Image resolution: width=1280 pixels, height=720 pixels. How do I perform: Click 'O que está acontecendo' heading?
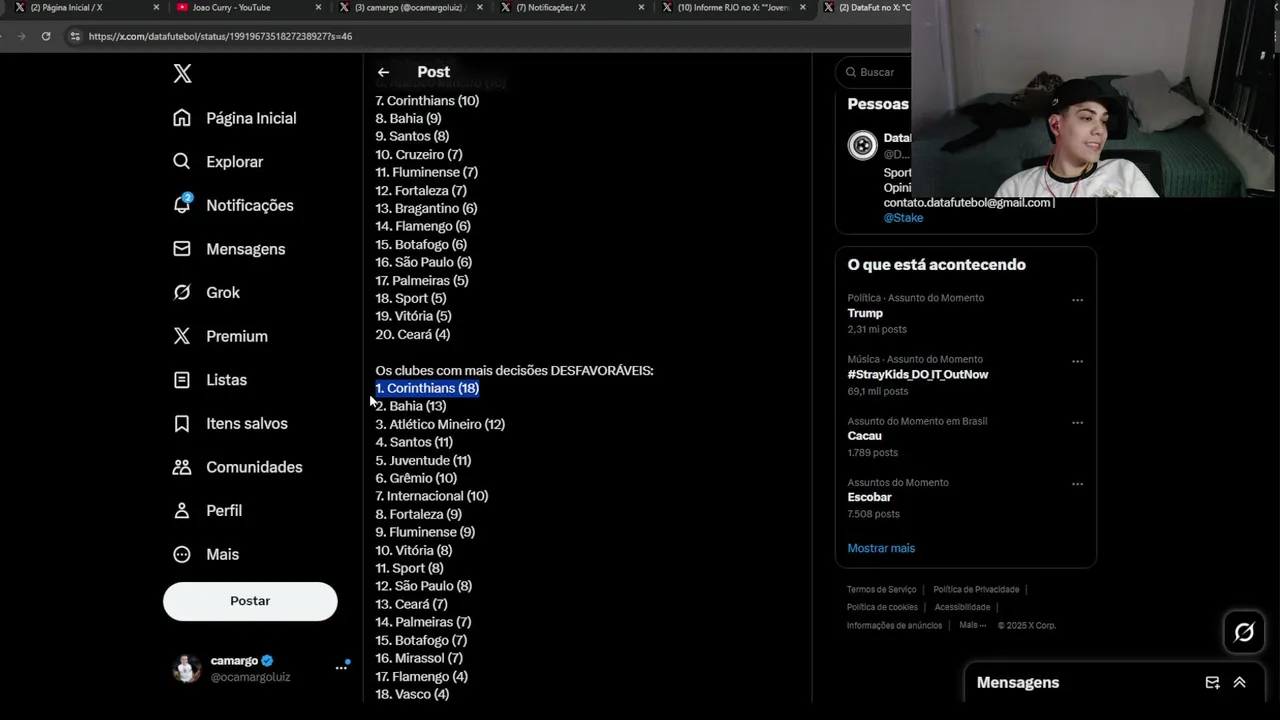coord(936,265)
